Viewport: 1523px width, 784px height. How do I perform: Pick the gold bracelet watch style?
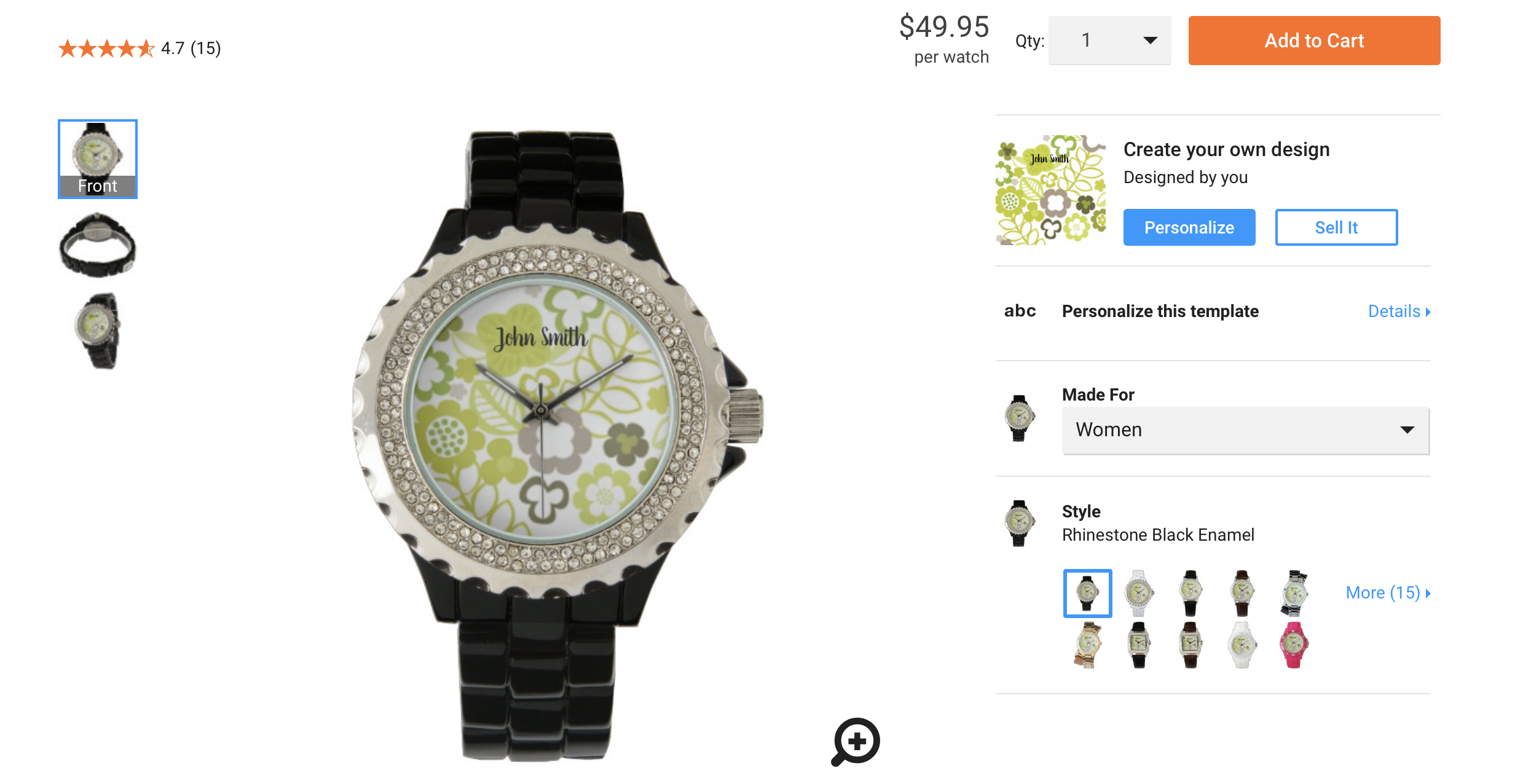coord(1088,645)
